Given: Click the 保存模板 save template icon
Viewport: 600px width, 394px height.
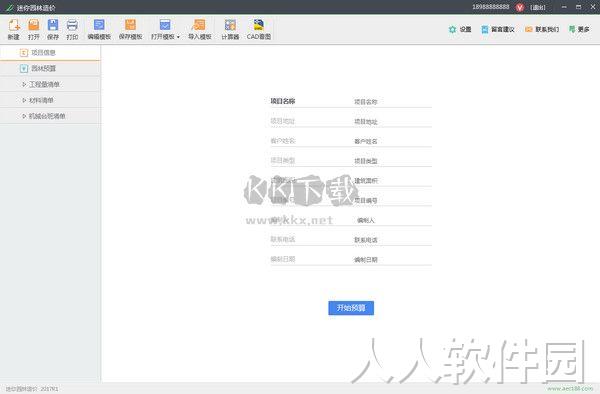Looking at the screenshot, I should [x=130, y=29].
